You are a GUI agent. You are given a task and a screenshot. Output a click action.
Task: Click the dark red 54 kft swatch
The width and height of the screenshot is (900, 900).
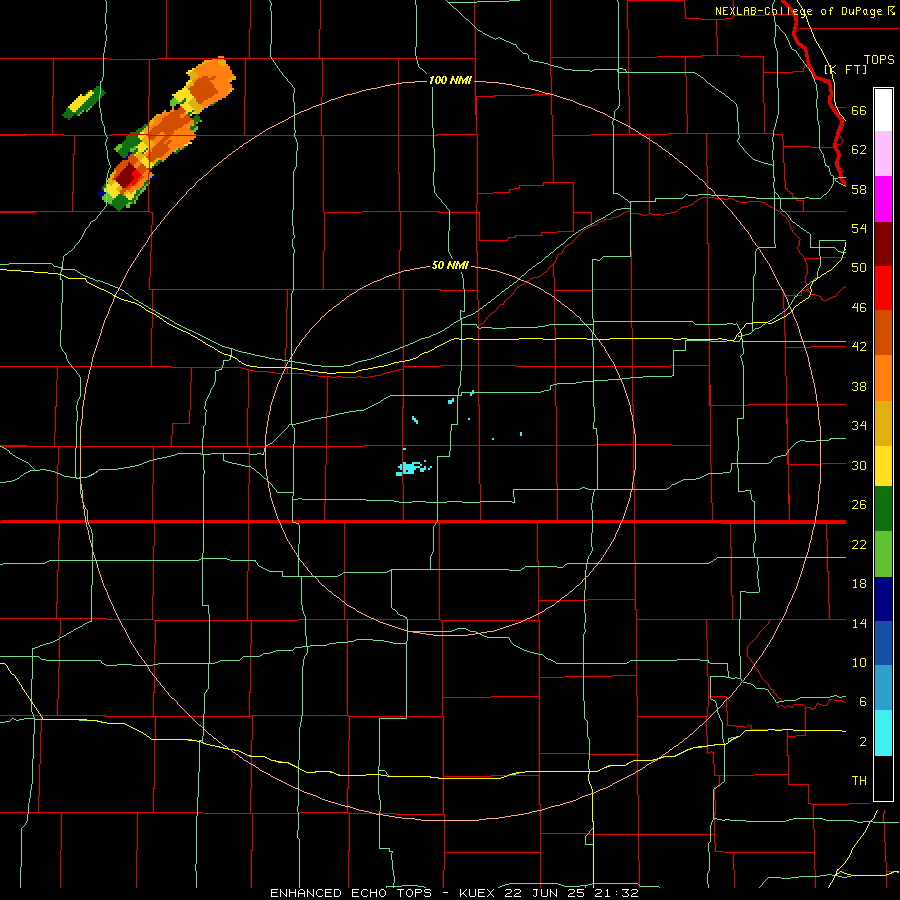883,244
